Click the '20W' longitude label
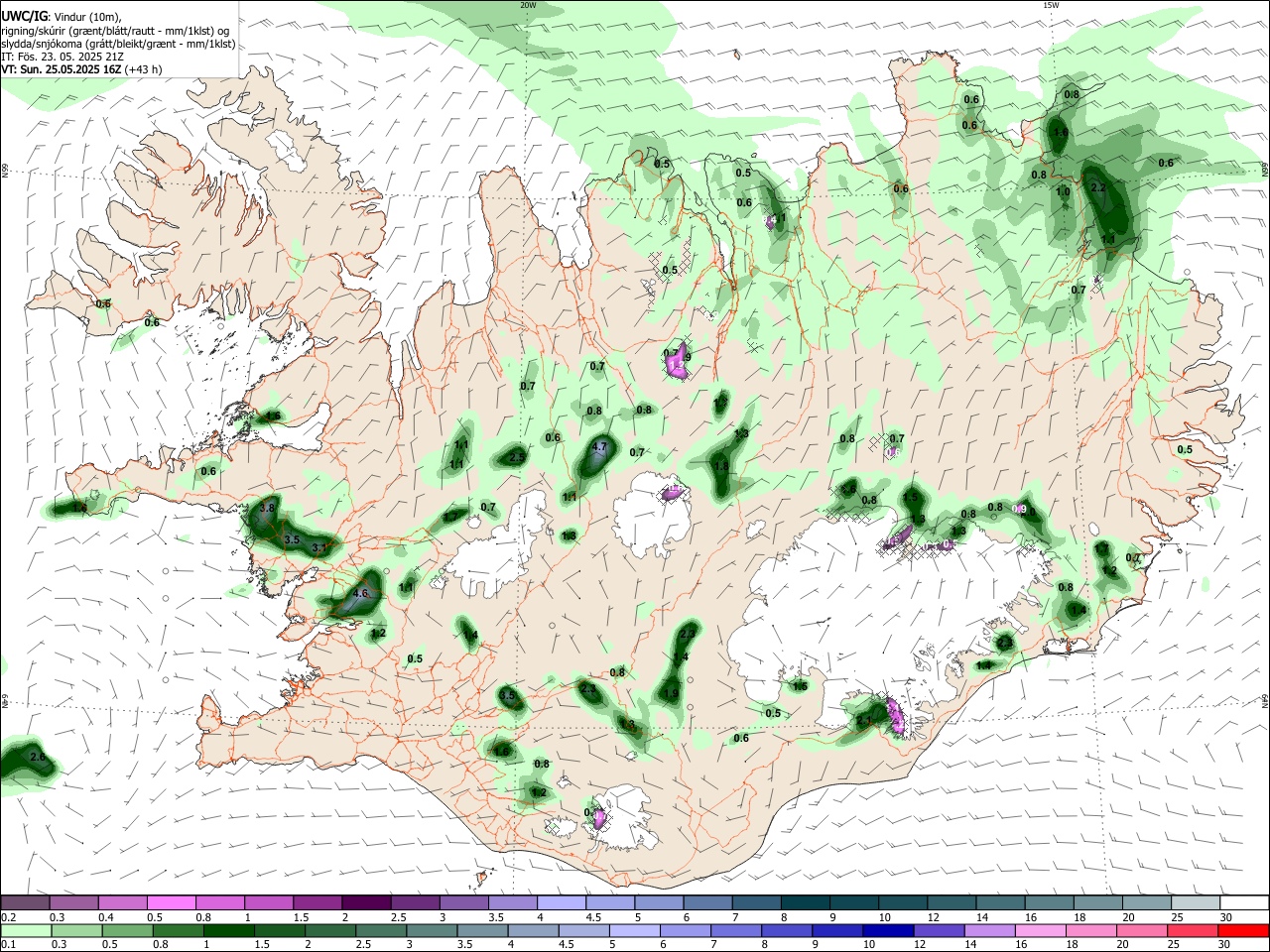 528,5
